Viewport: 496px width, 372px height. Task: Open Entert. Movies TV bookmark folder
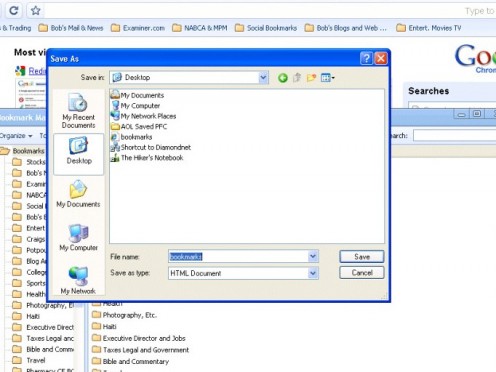(x=429, y=28)
